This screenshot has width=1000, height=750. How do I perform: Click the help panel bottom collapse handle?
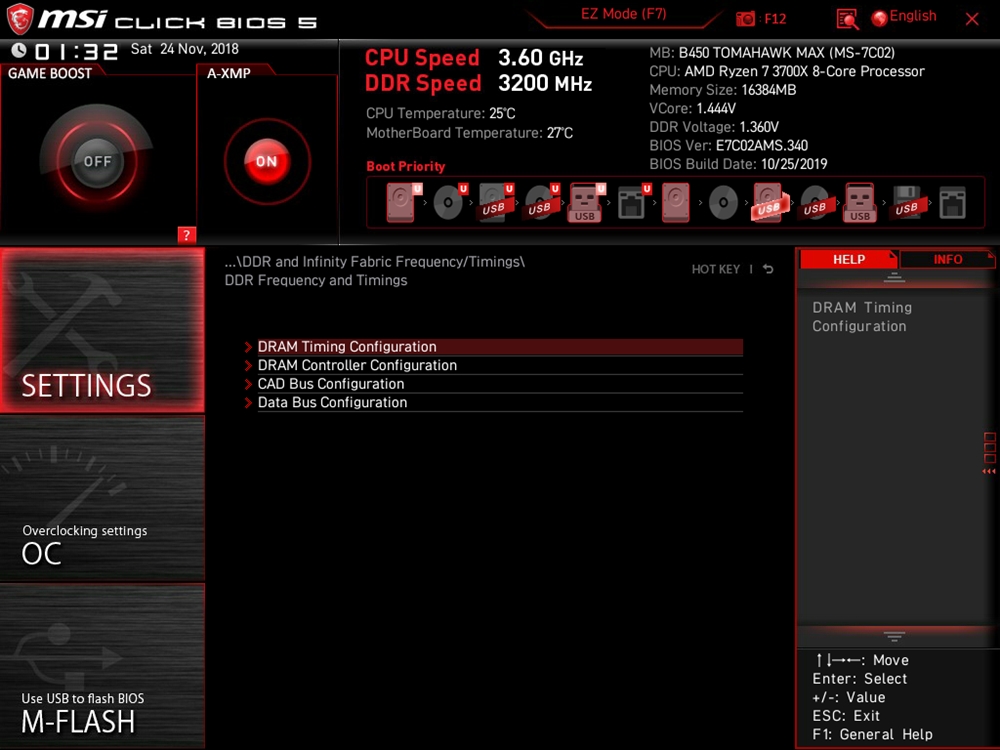point(893,636)
